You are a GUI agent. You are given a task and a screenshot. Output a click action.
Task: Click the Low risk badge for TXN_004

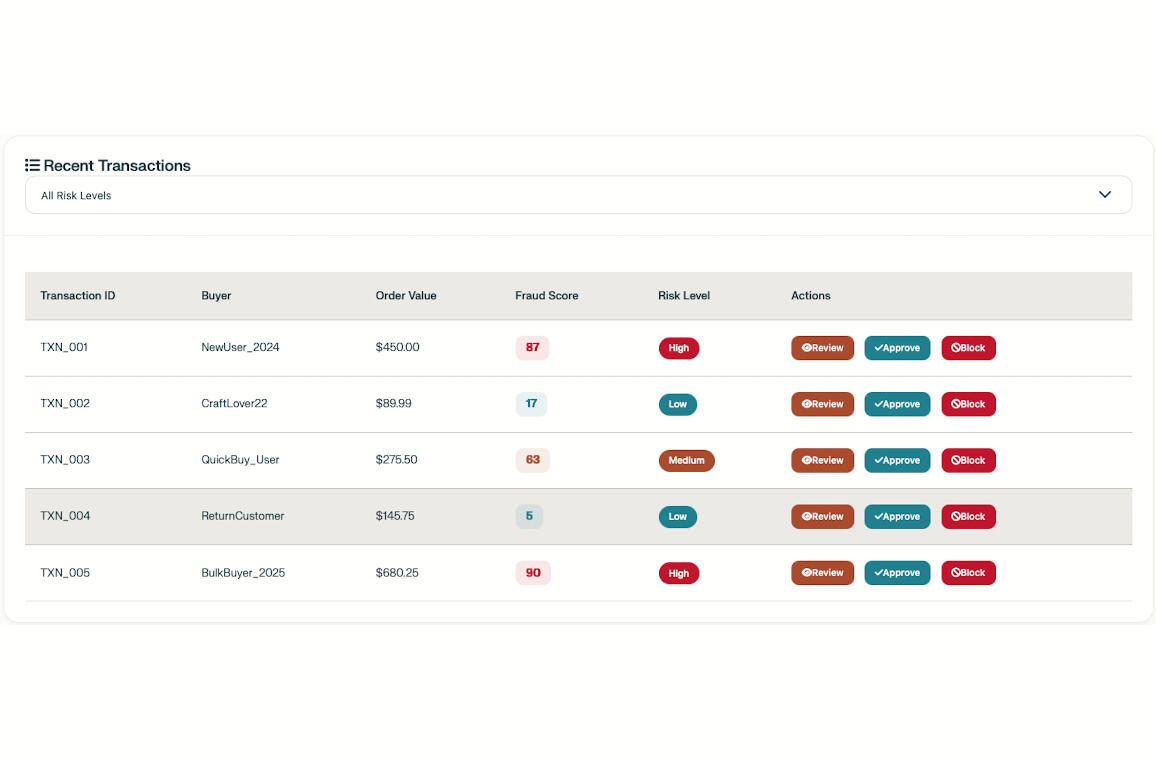pyautogui.click(x=678, y=517)
